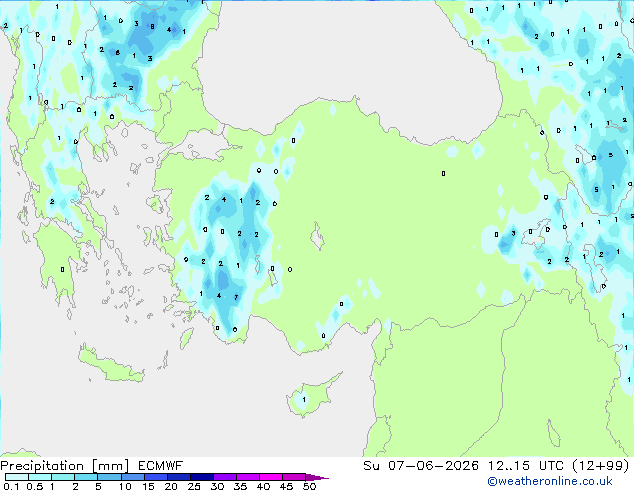Click the arrow tip above 50 on legend
The width and height of the screenshot is (634, 490).
[318, 478]
